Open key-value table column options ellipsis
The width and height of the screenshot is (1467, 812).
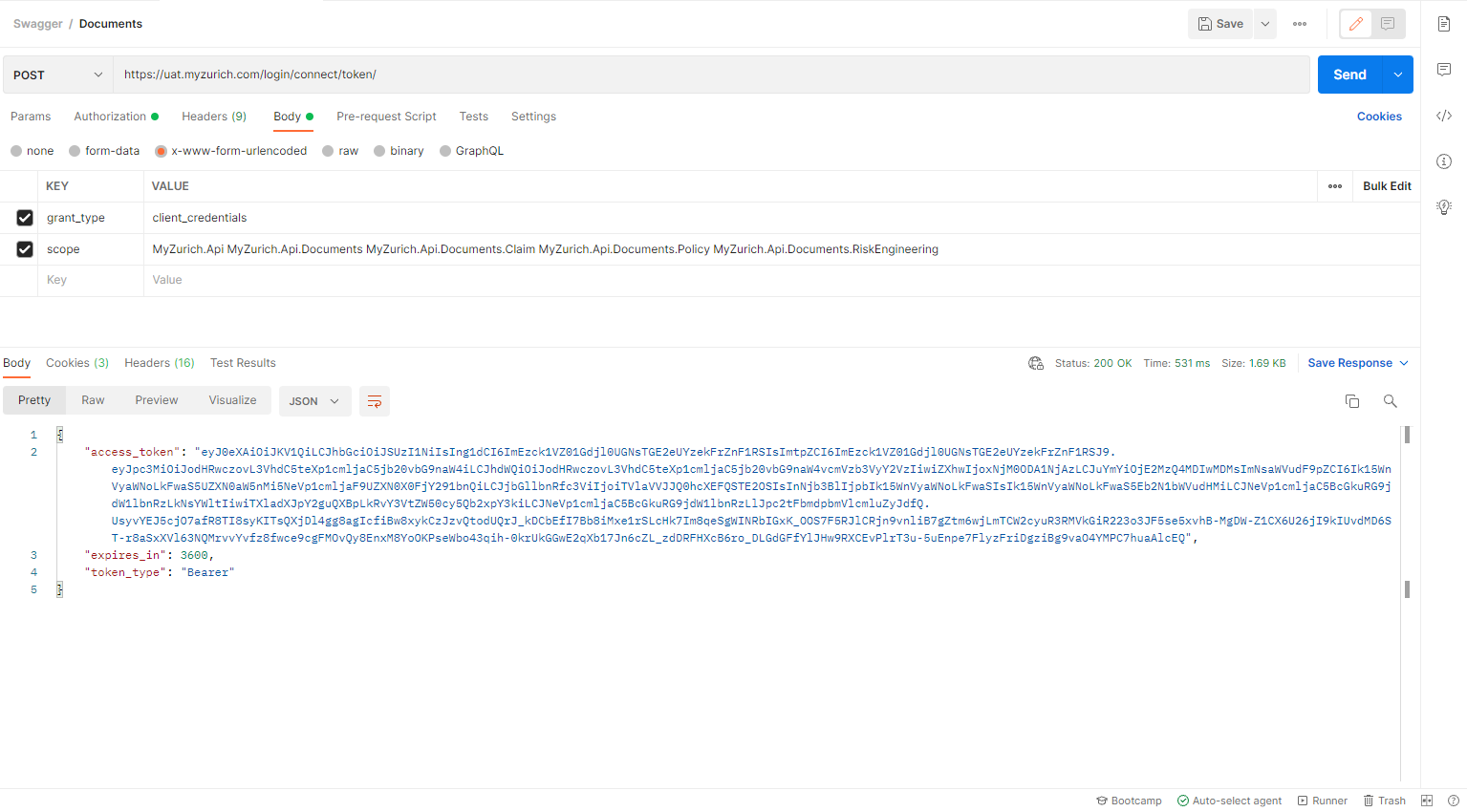click(1335, 186)
